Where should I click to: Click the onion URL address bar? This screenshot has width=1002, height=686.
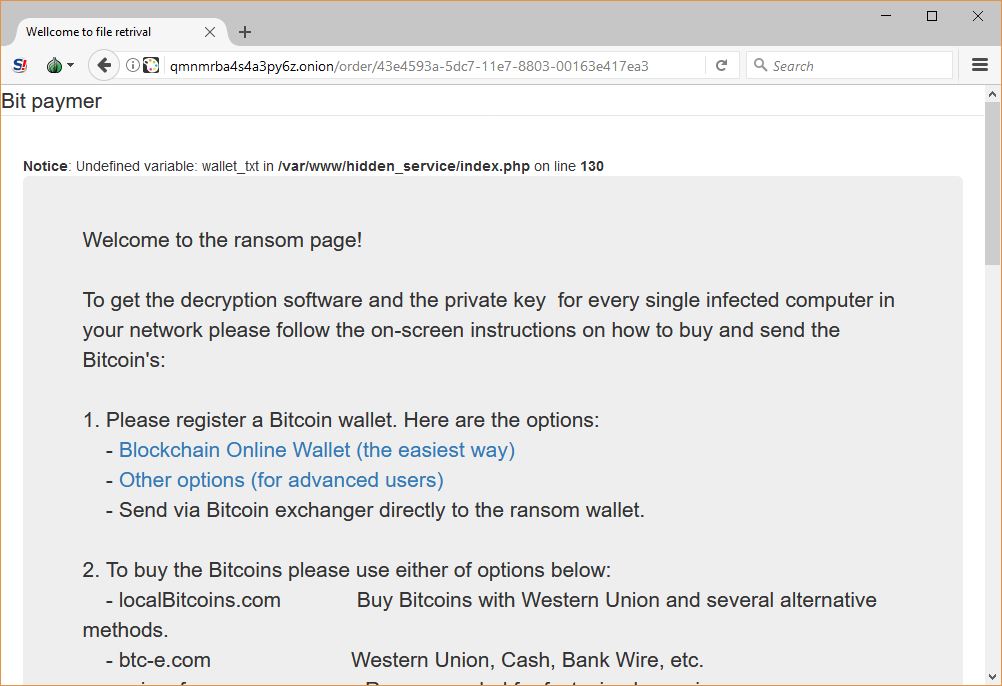coord(420,66)
